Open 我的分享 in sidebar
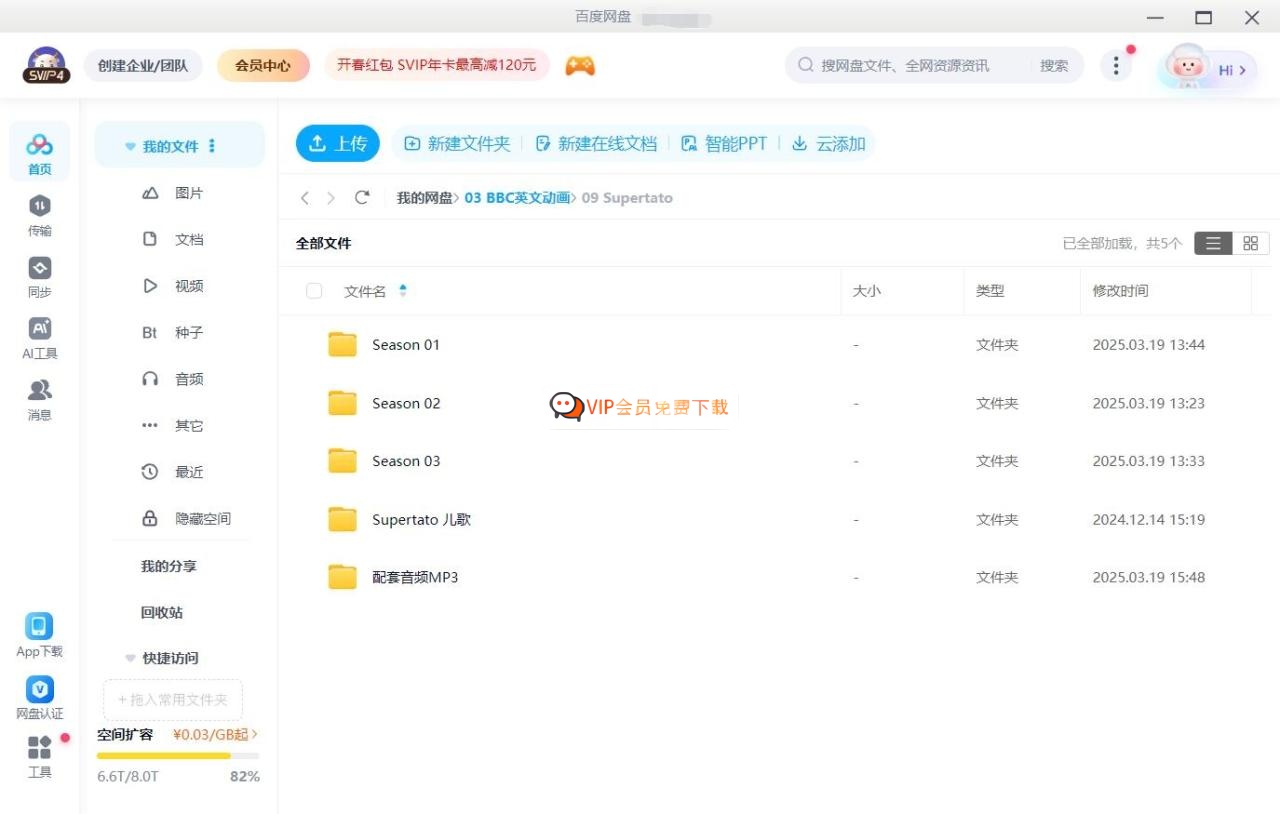 [168, 566]
